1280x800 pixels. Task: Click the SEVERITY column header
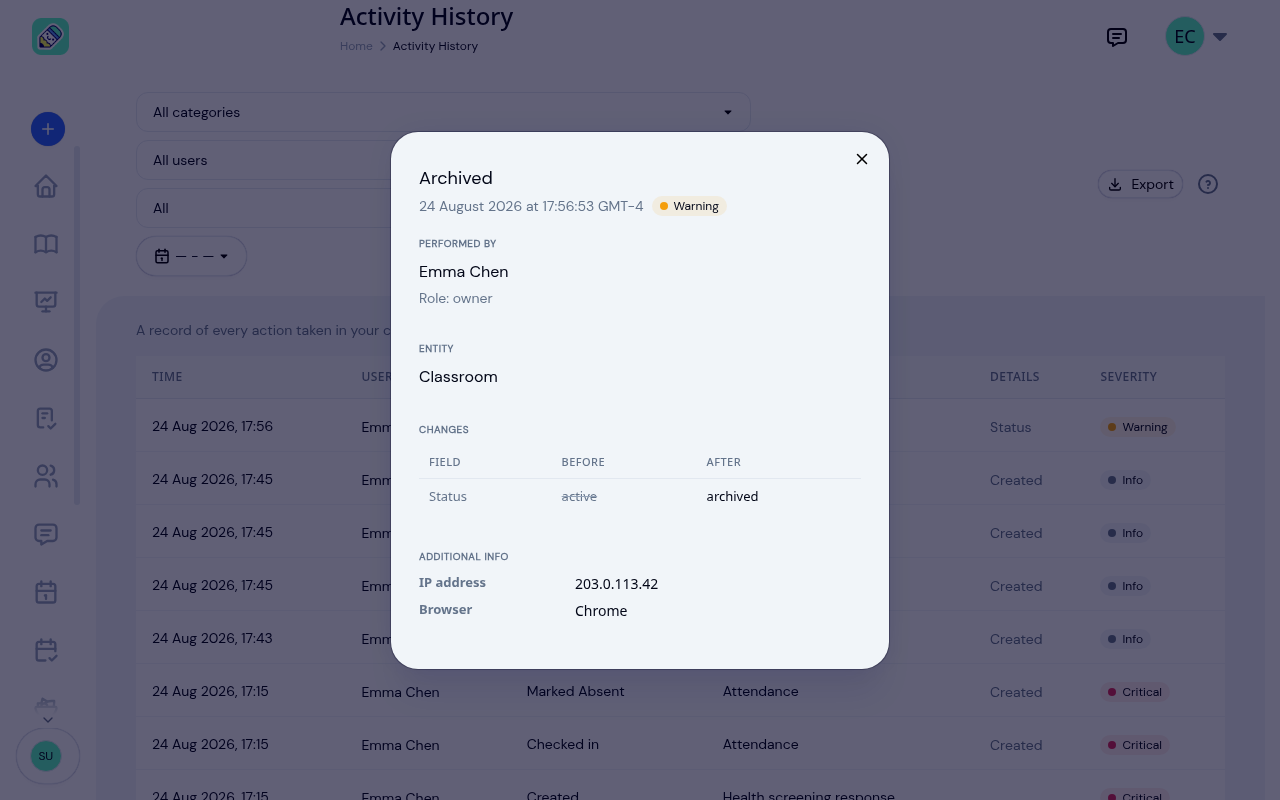(x=1128, y=377)
